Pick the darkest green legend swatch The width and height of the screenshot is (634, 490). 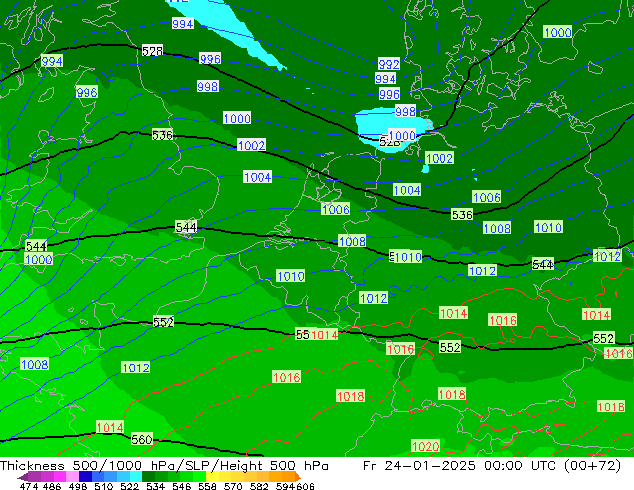(148, 476)
